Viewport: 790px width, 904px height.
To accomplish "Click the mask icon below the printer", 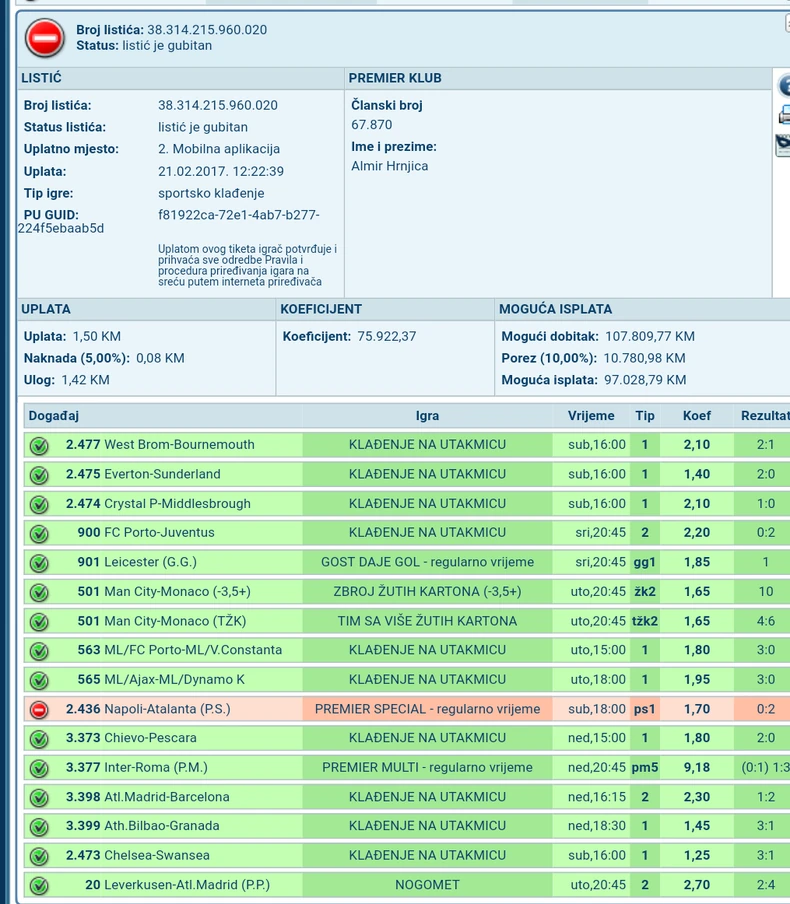I will pyautogui.click(x=784, y=146).
